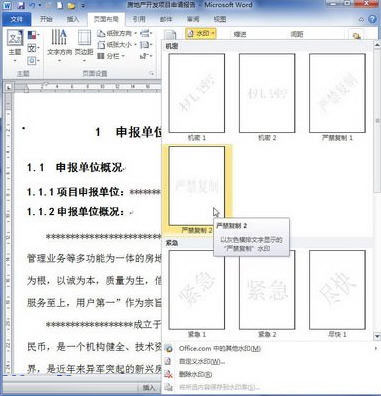
Task: Click the Line Numbers icon in Page Setup
Action: (146, 45)
